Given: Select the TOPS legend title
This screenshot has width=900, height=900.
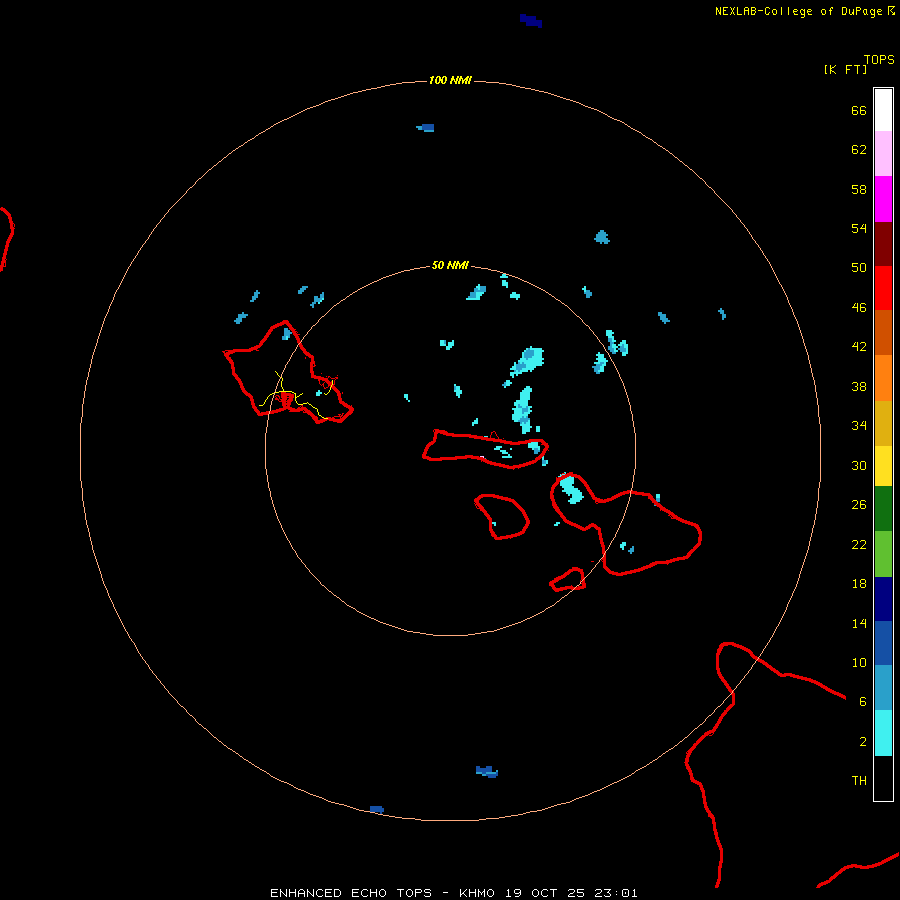Looking at the screenshot, I should coord(879,59).
